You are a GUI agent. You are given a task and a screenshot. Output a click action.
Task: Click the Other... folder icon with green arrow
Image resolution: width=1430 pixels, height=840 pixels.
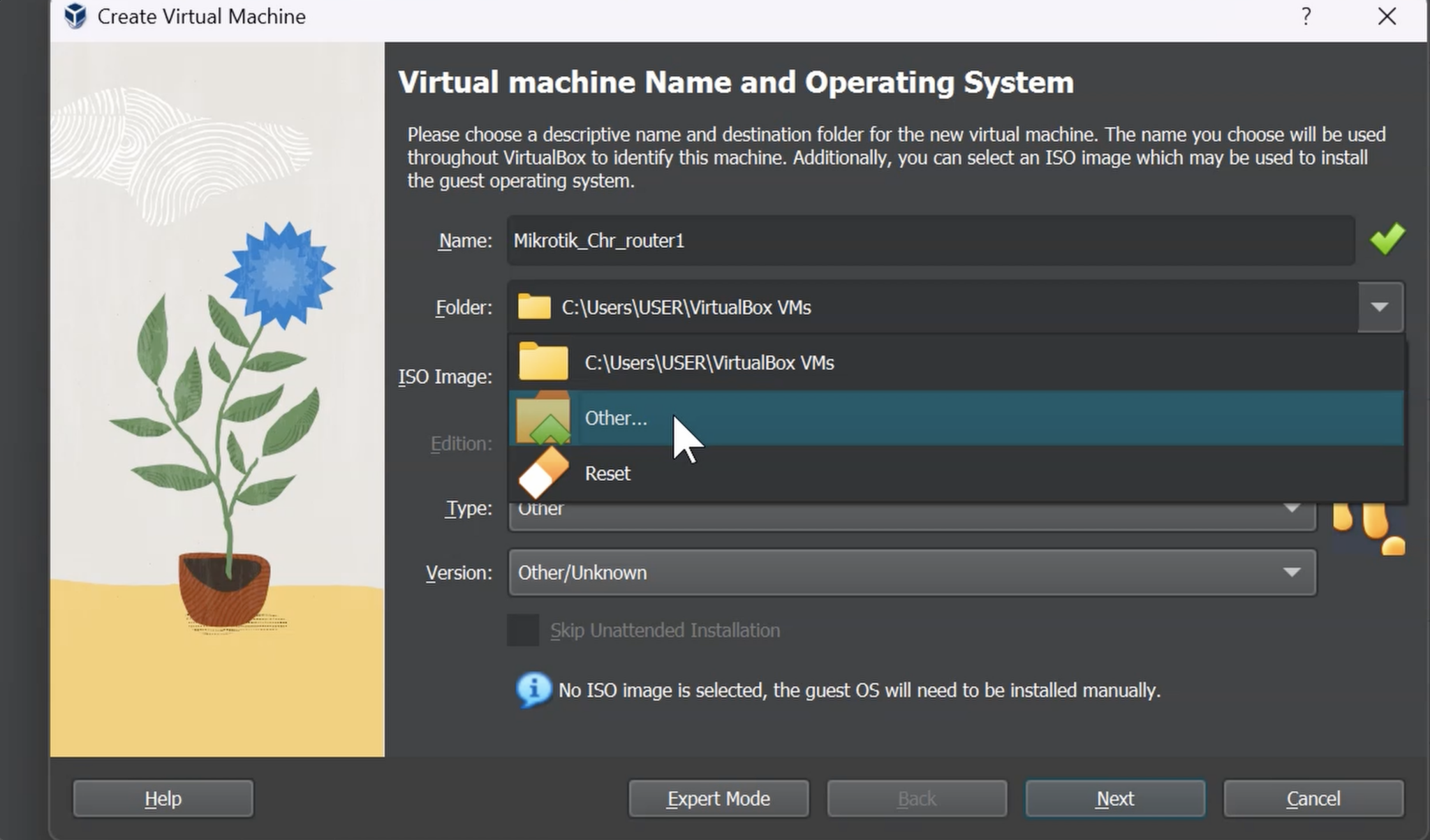[x=543, y=418]
